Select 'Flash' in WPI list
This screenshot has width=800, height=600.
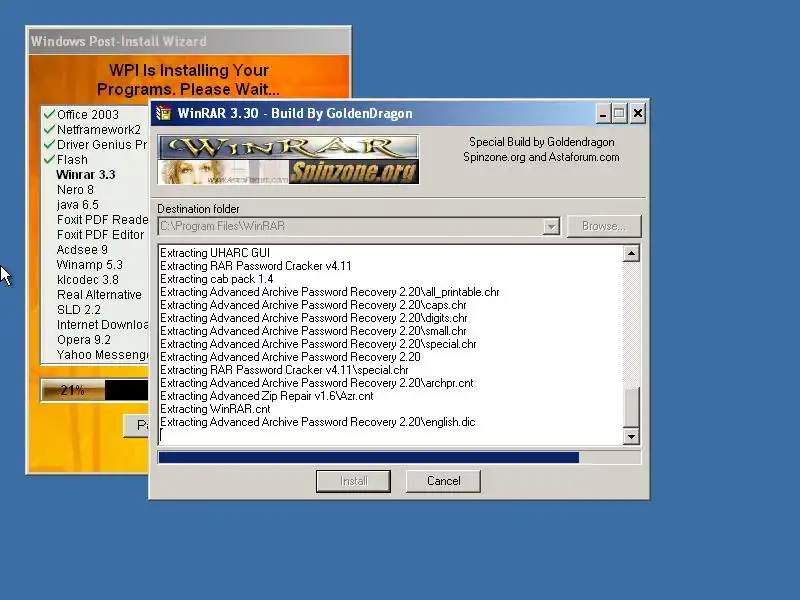[x=72, y=160]
